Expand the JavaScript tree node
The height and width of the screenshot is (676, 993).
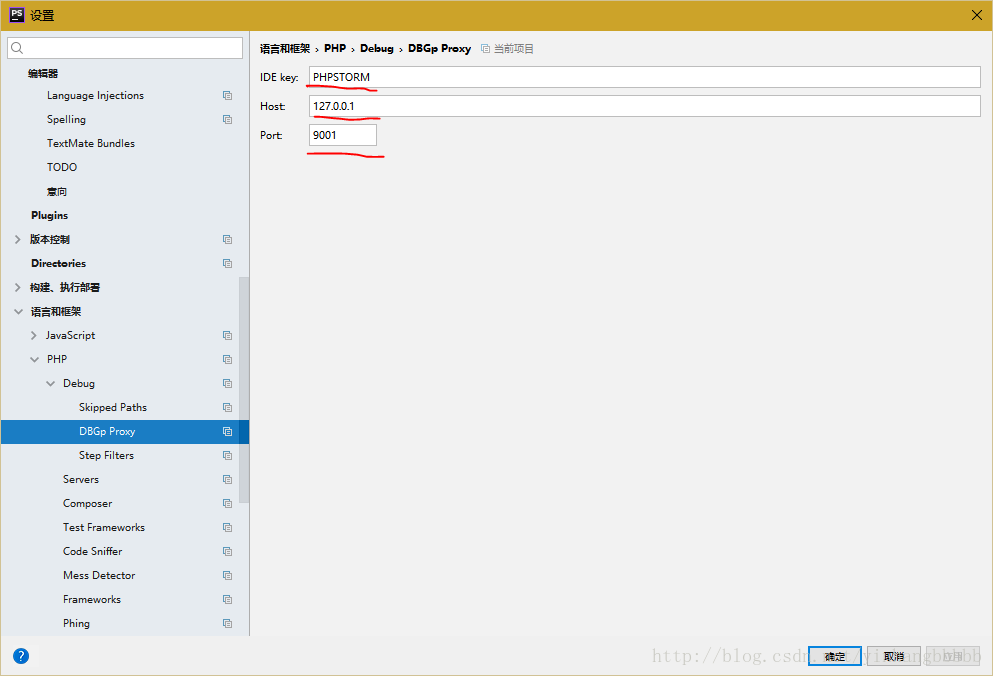[x=34, y=336]
